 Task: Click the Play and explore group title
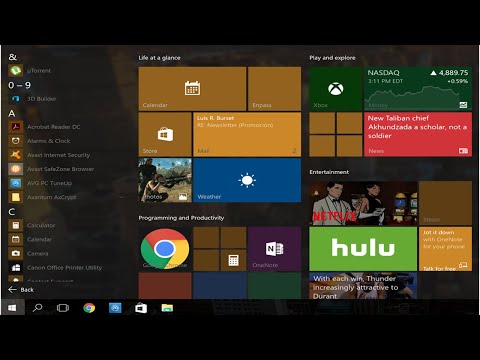[332, 58]
